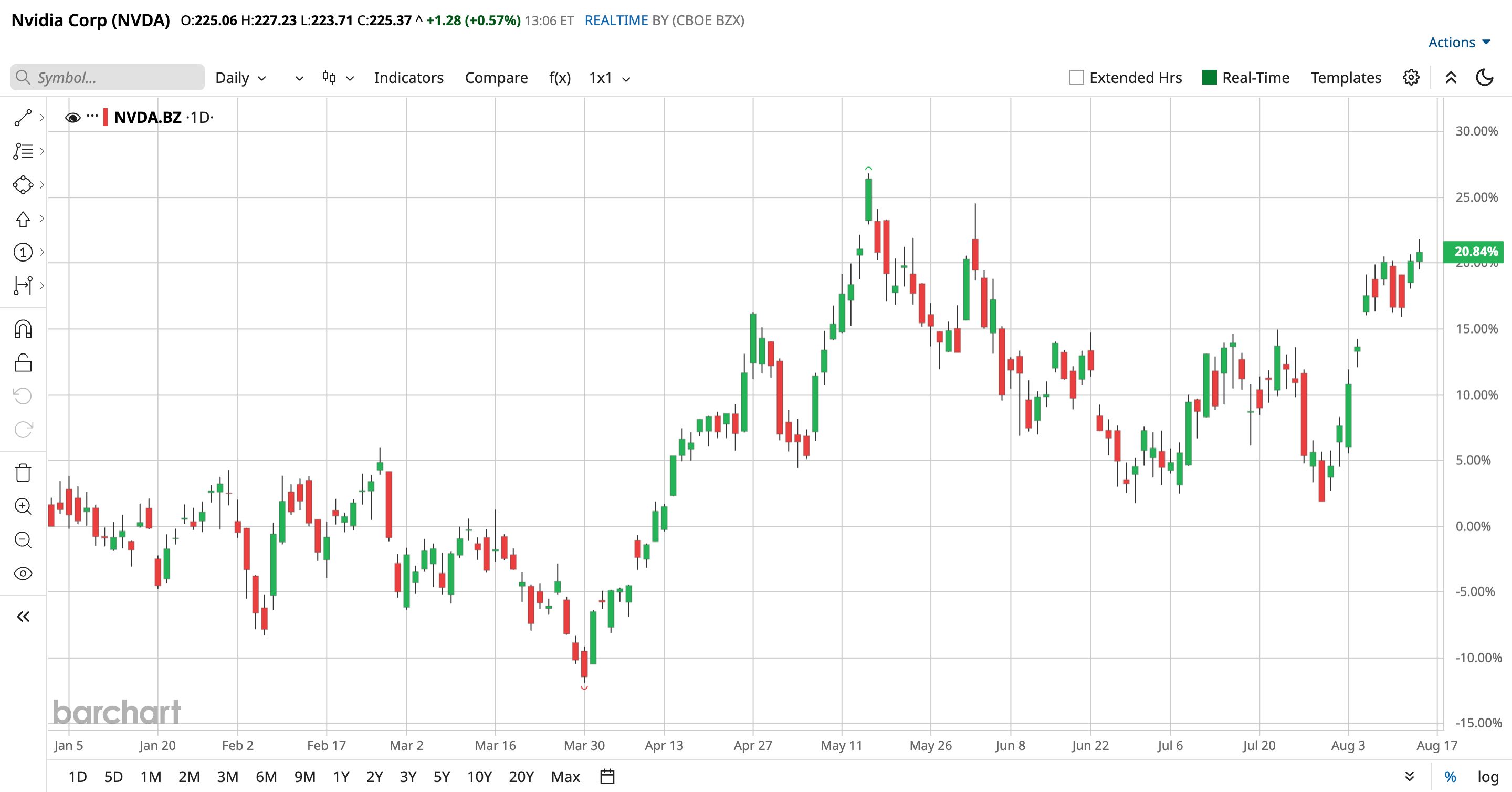Screen dimensions: 1512x792
Task: Activate the magnet snap tool
Action: coord(23,329)
